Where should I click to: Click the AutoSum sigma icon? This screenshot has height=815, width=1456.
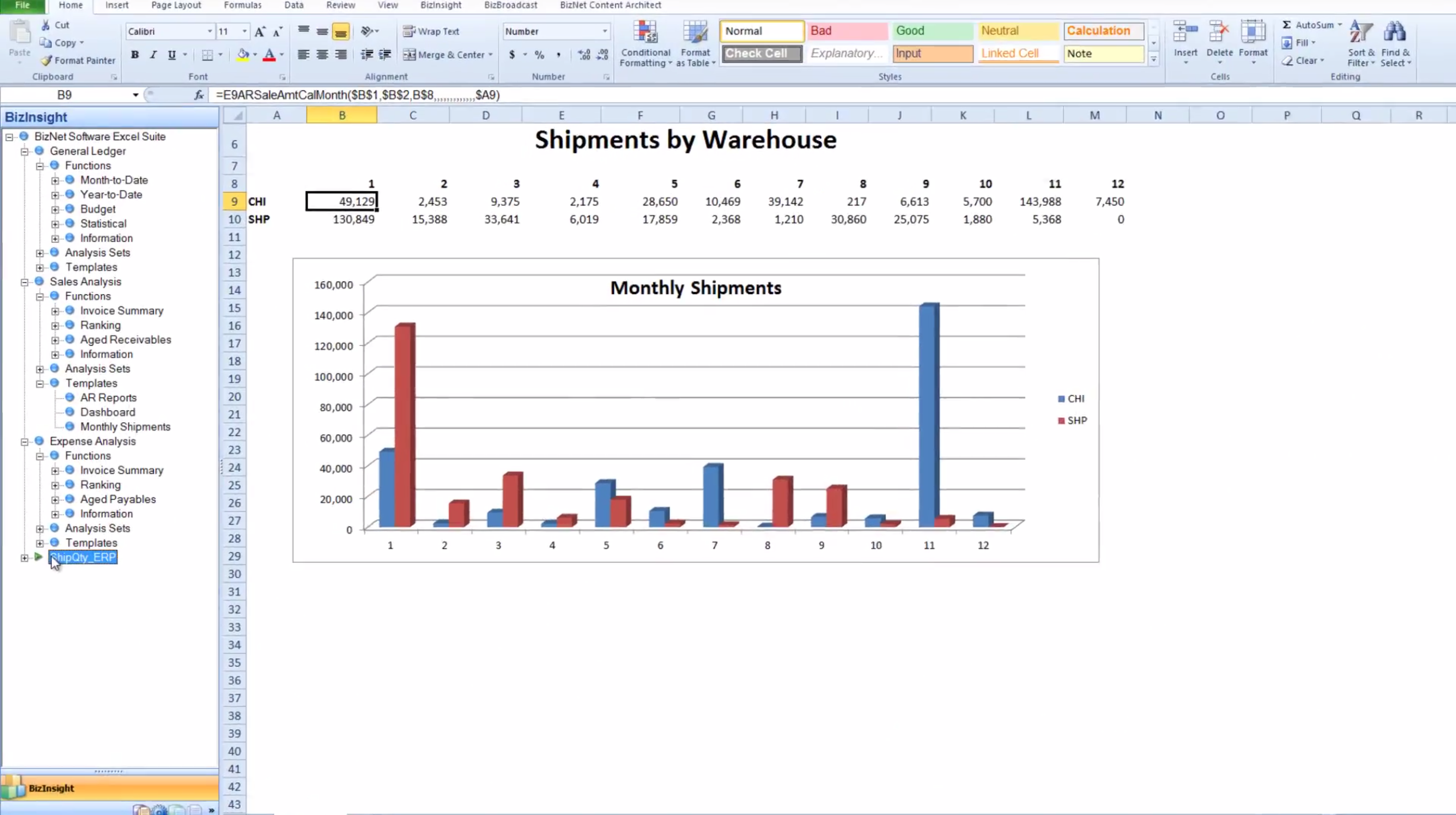coord(1287,25)
